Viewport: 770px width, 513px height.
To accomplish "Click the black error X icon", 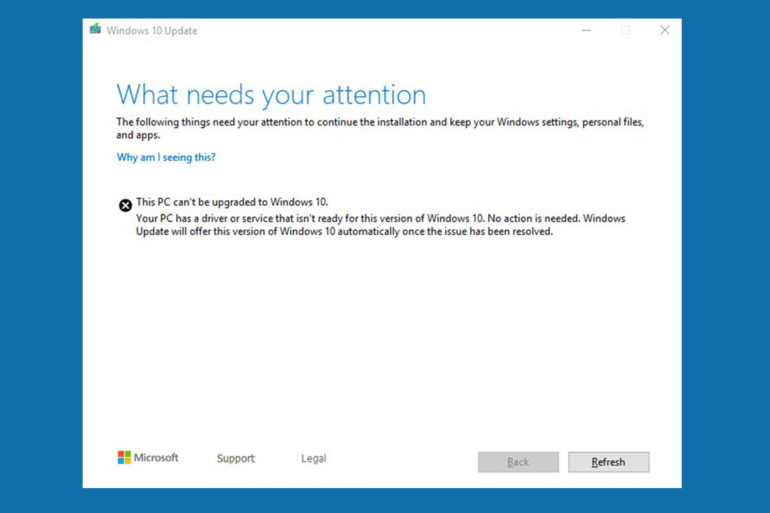I will pyautogui.click(x=125, y=205).
